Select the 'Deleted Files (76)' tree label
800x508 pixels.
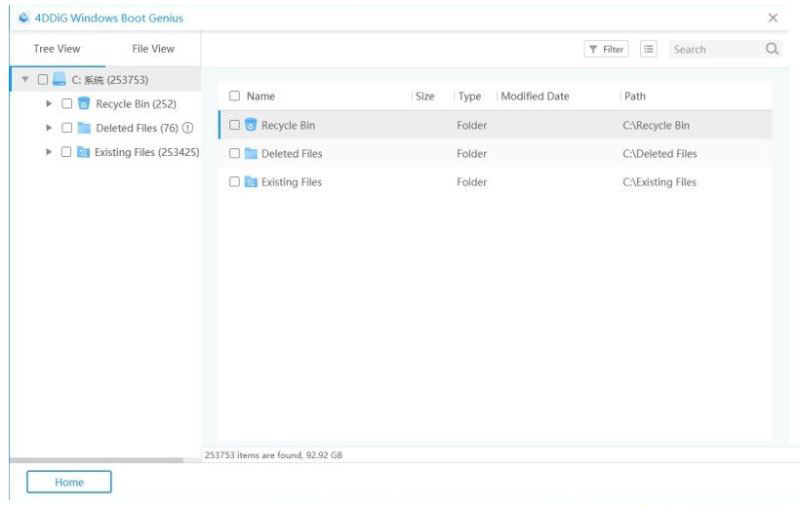pyautogui.click(x=137, y=128)
